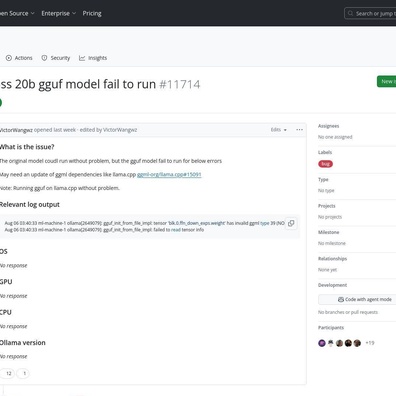Screen dimensions: 396x396
Task: Open the Edits history dropdown
Action: (279, 130)
